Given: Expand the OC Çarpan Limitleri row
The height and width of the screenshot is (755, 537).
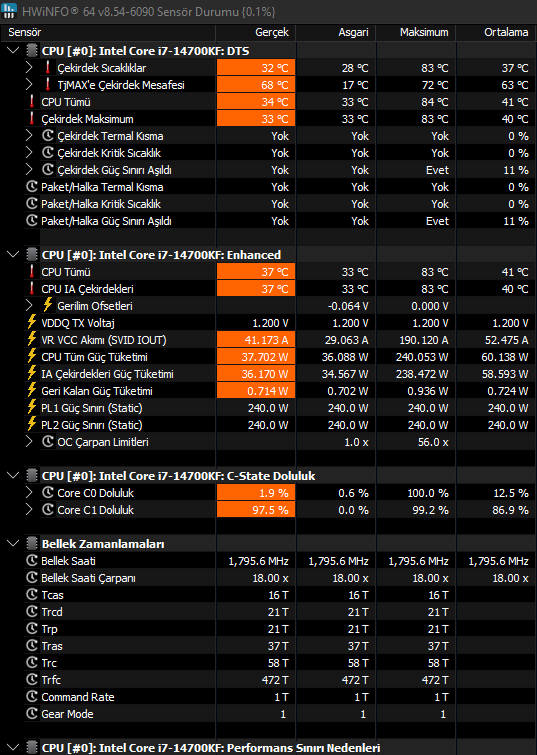Looking at the screenshot, I should [29, 442].
